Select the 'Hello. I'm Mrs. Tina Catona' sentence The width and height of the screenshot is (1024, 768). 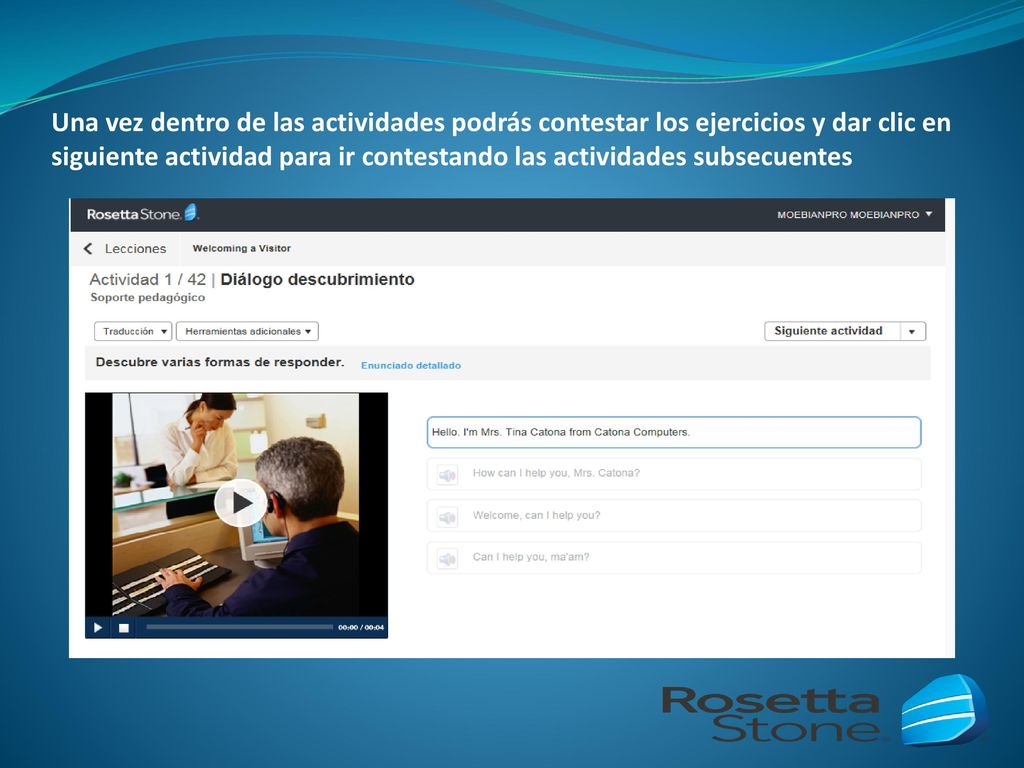click(674, 432)
